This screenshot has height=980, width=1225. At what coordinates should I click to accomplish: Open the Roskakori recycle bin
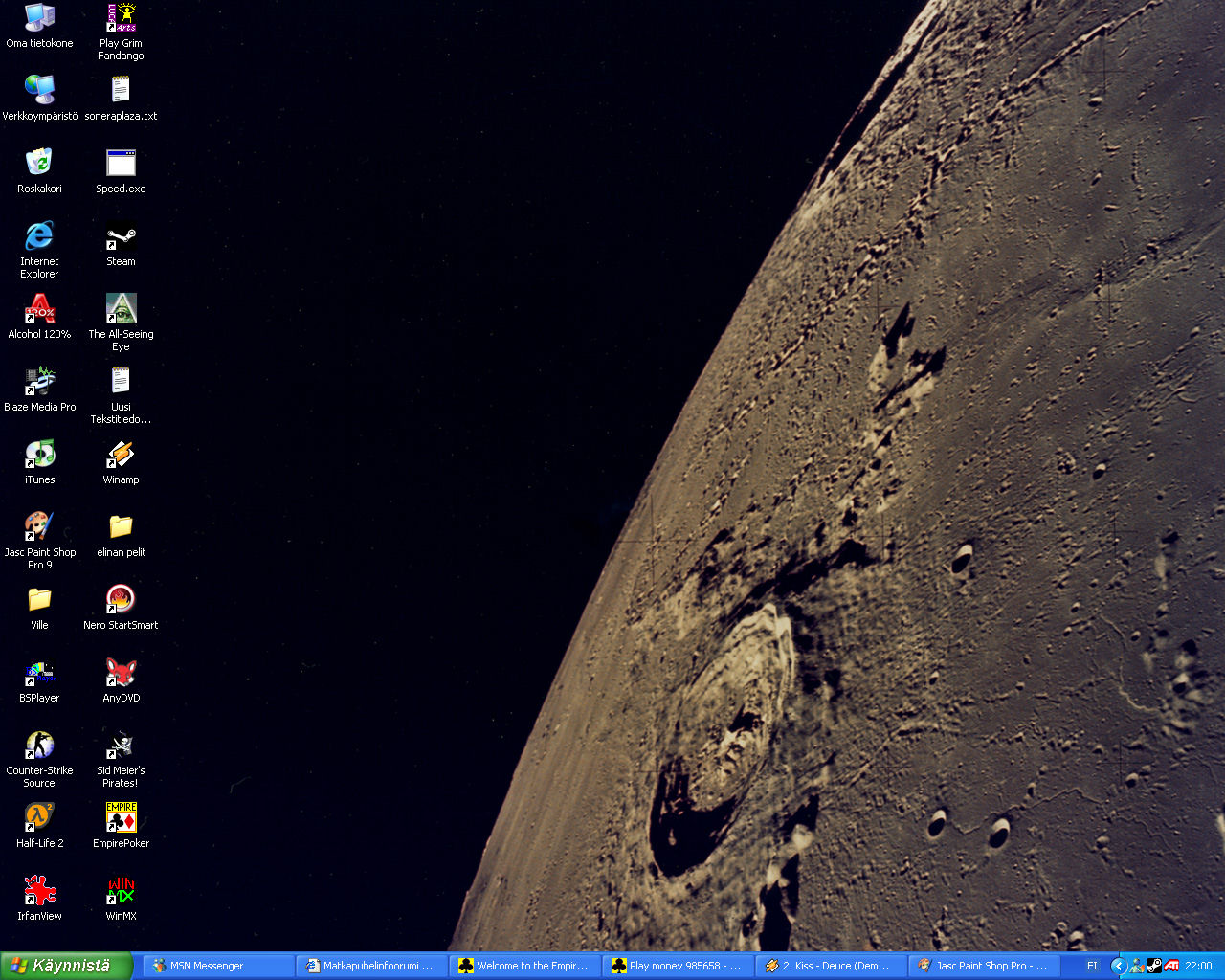pos(39,170)
